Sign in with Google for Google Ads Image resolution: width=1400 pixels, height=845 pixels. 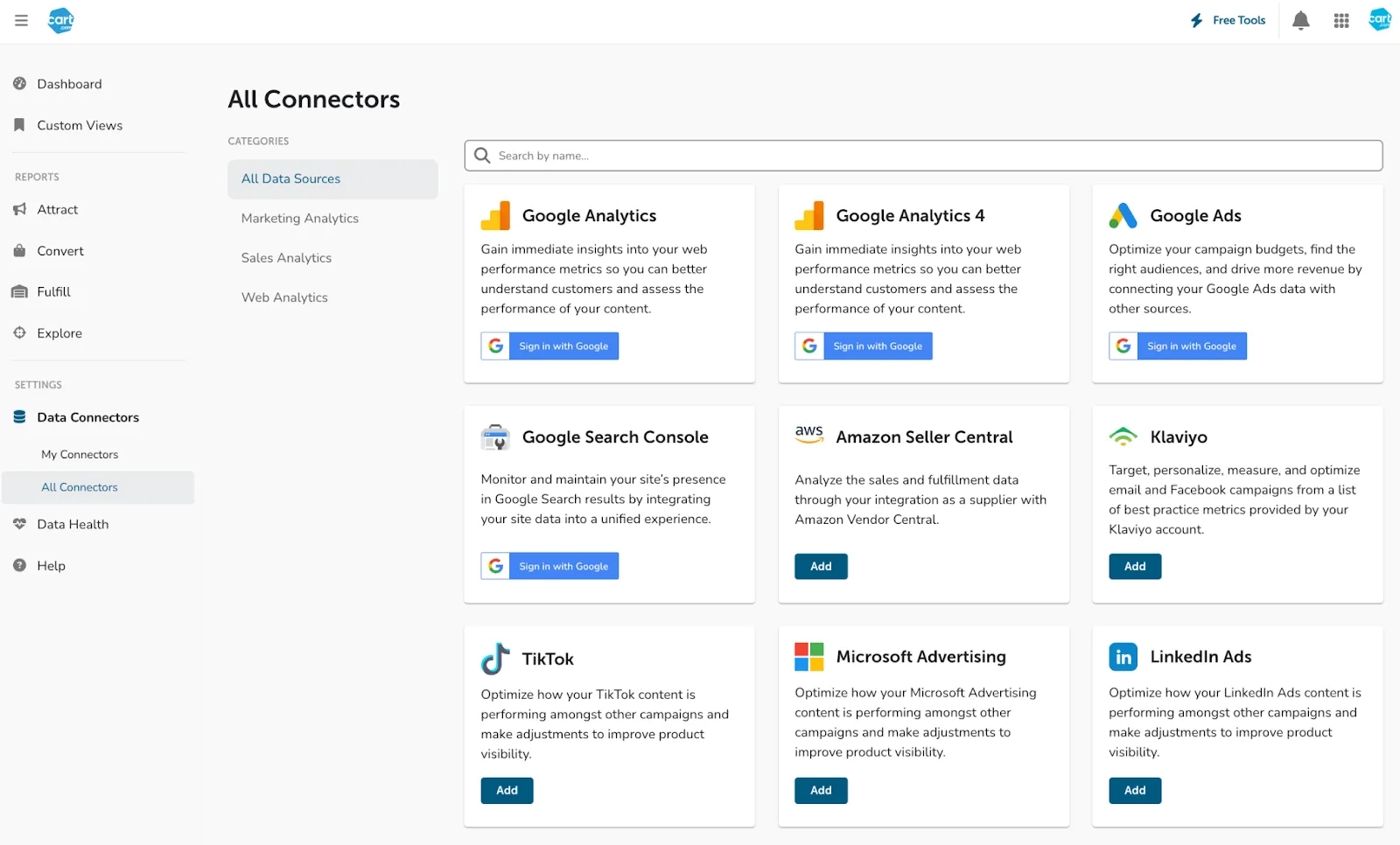pos(1178,346)
